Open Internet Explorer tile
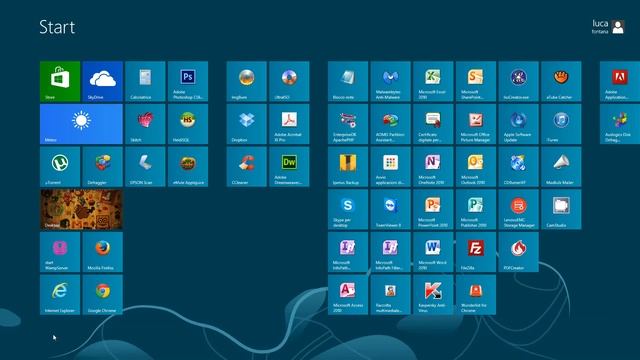The image size is (640, 360). [x=60, y=294]
